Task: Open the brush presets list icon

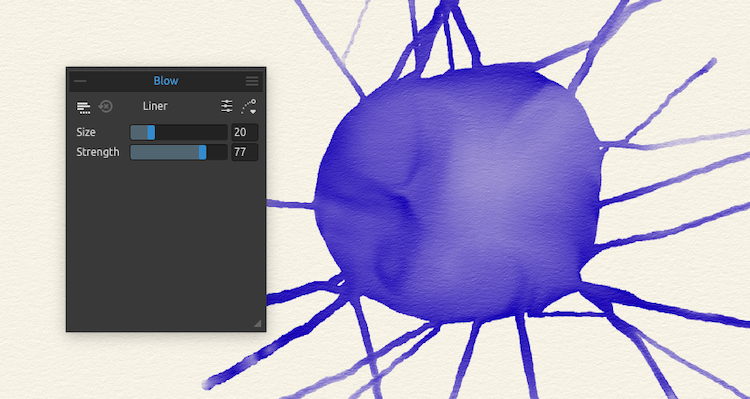Action: [x=84, y=107]
